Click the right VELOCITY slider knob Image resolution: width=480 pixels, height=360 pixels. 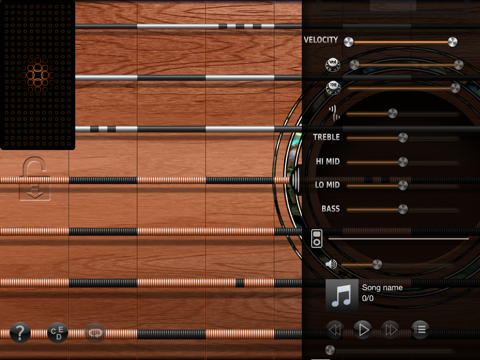click(452, 42)
